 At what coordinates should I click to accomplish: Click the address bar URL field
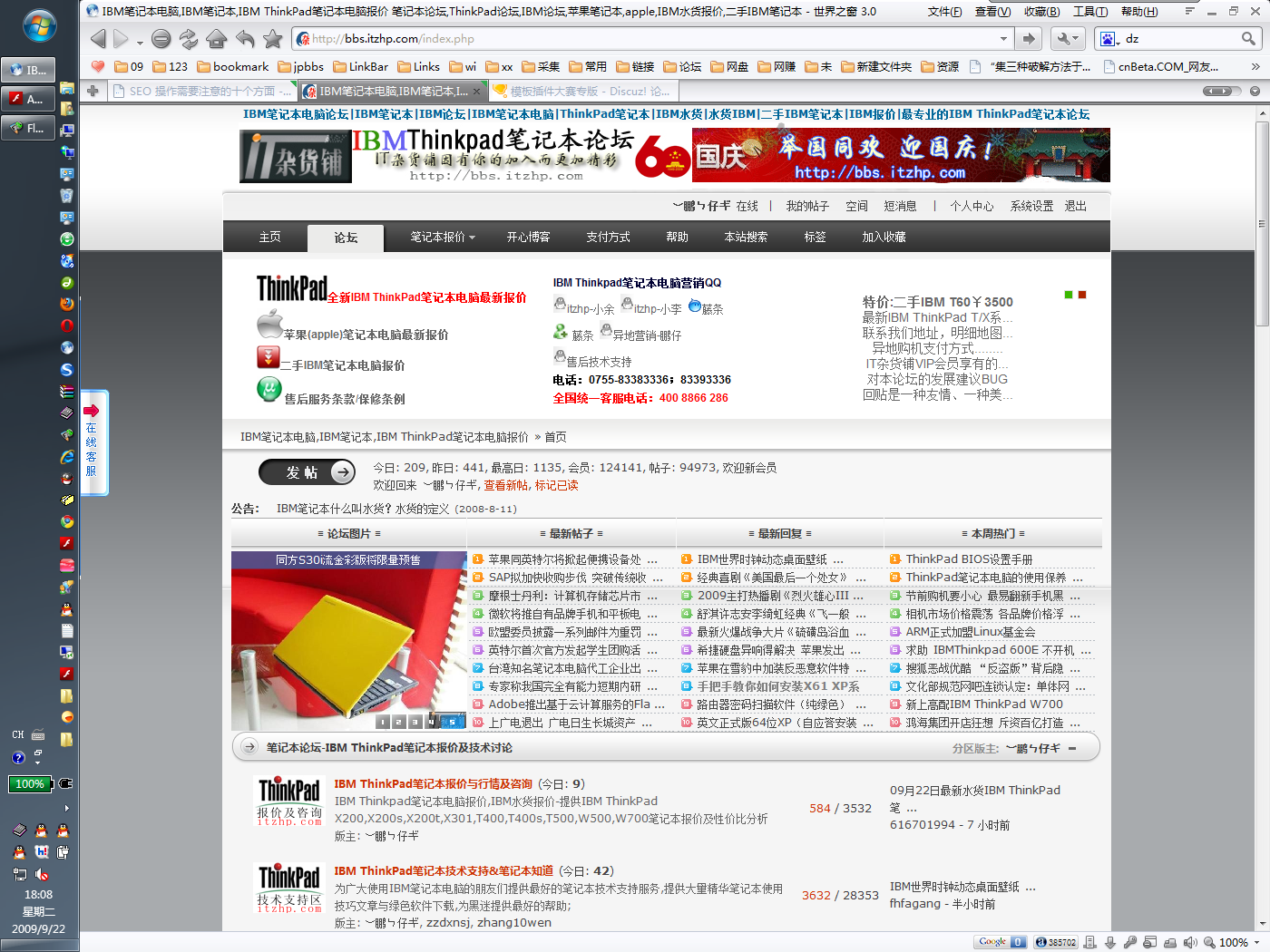pyautogui.click(x=655, y=39)
